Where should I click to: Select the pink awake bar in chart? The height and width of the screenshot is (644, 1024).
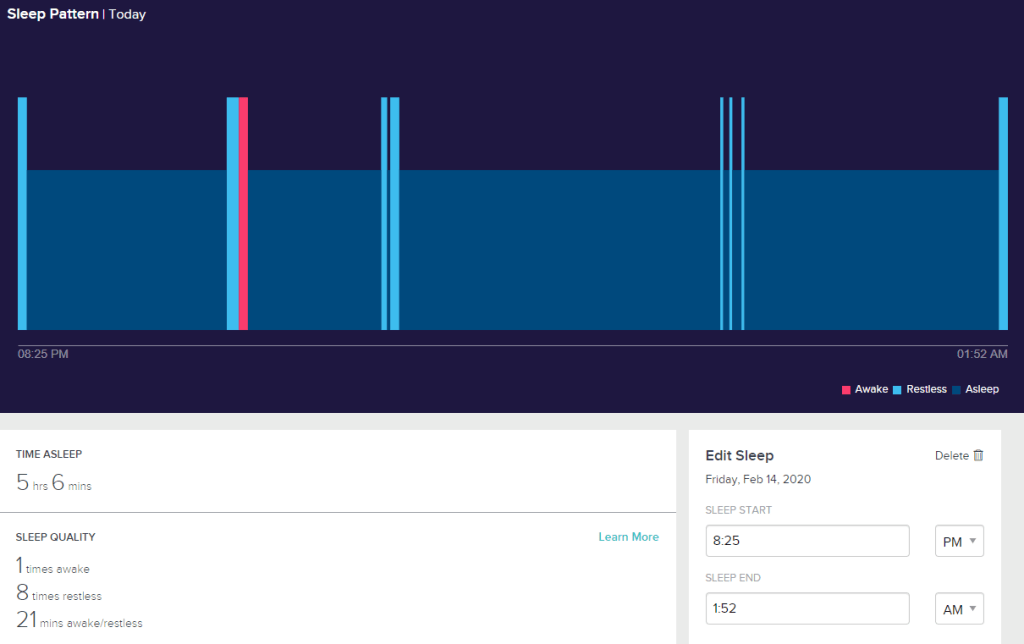pos(243,213)
